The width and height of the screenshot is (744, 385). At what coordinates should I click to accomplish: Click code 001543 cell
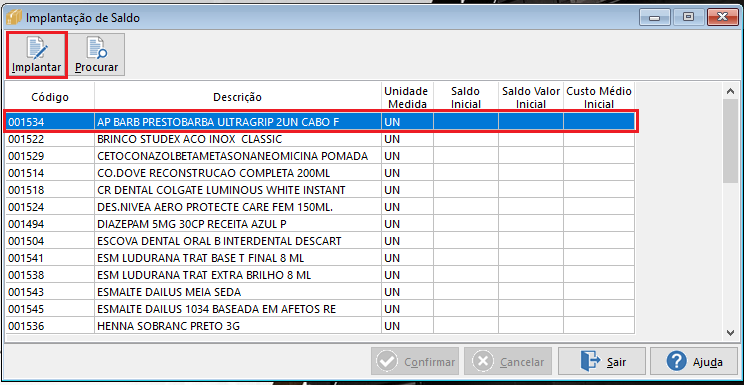[x=50, y=292]
